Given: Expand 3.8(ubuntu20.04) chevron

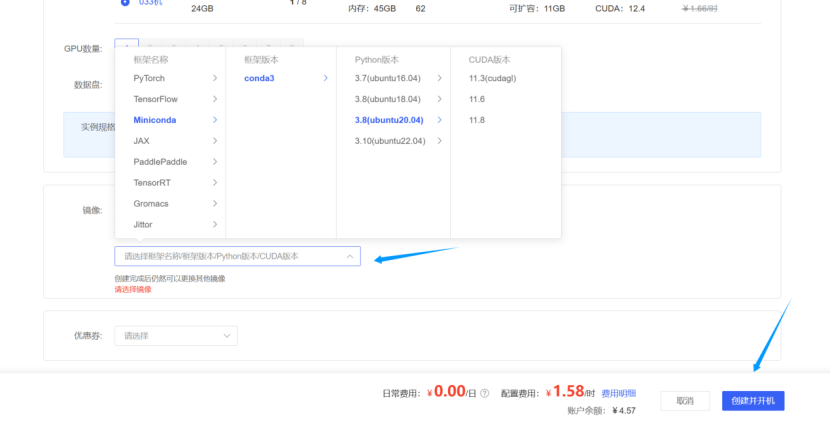Looking at the screenshot, I should point(439,120).
